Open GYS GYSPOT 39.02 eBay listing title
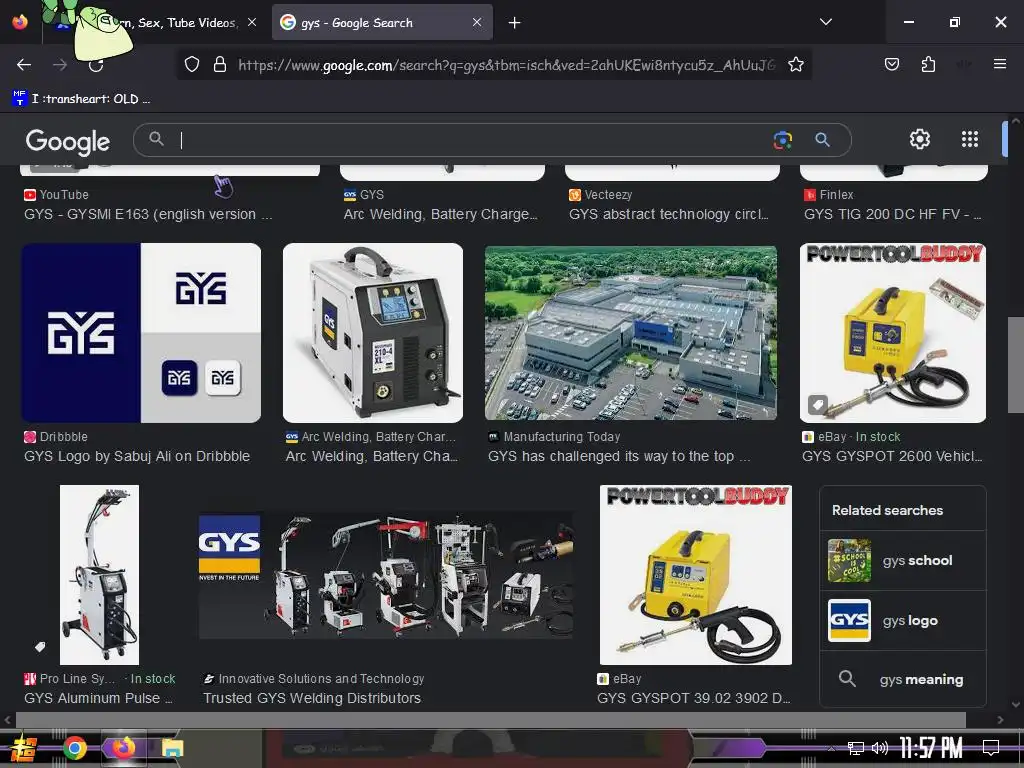This screenshot has width=1024, height=768. click(x=694, y=698)
